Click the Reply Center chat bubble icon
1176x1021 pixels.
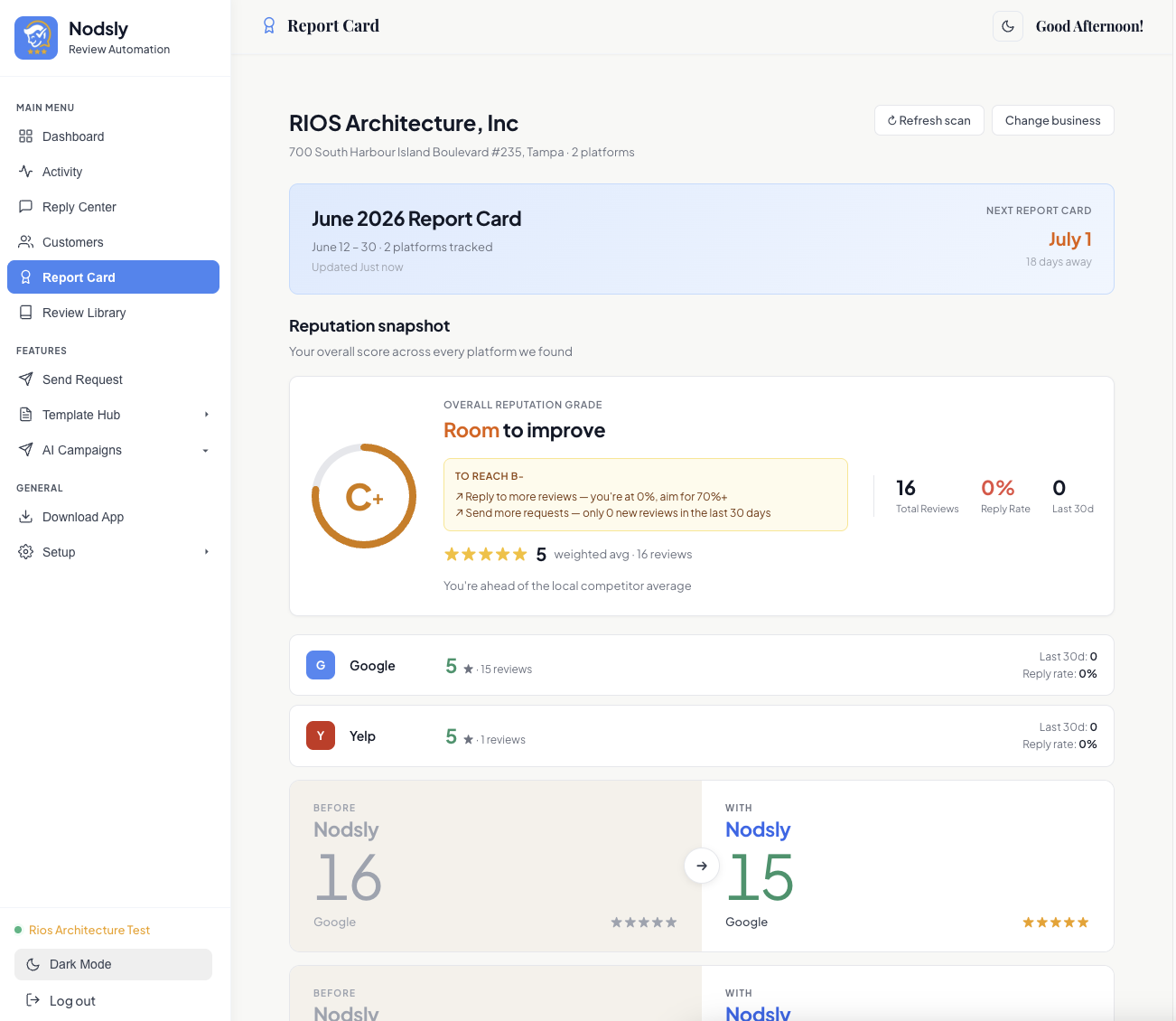25,207
